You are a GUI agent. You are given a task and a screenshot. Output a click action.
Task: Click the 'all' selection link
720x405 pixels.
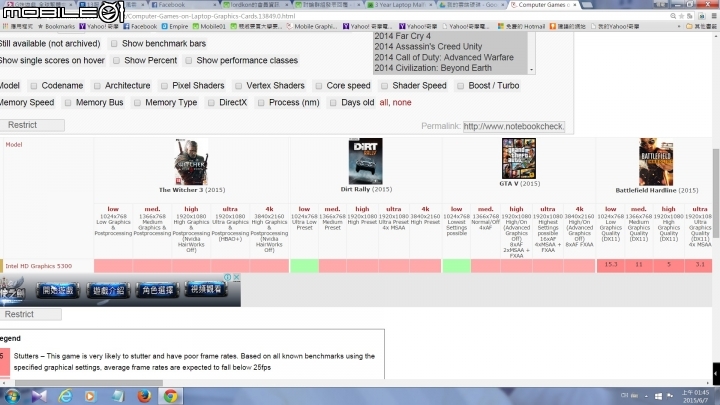click(384, 102)
